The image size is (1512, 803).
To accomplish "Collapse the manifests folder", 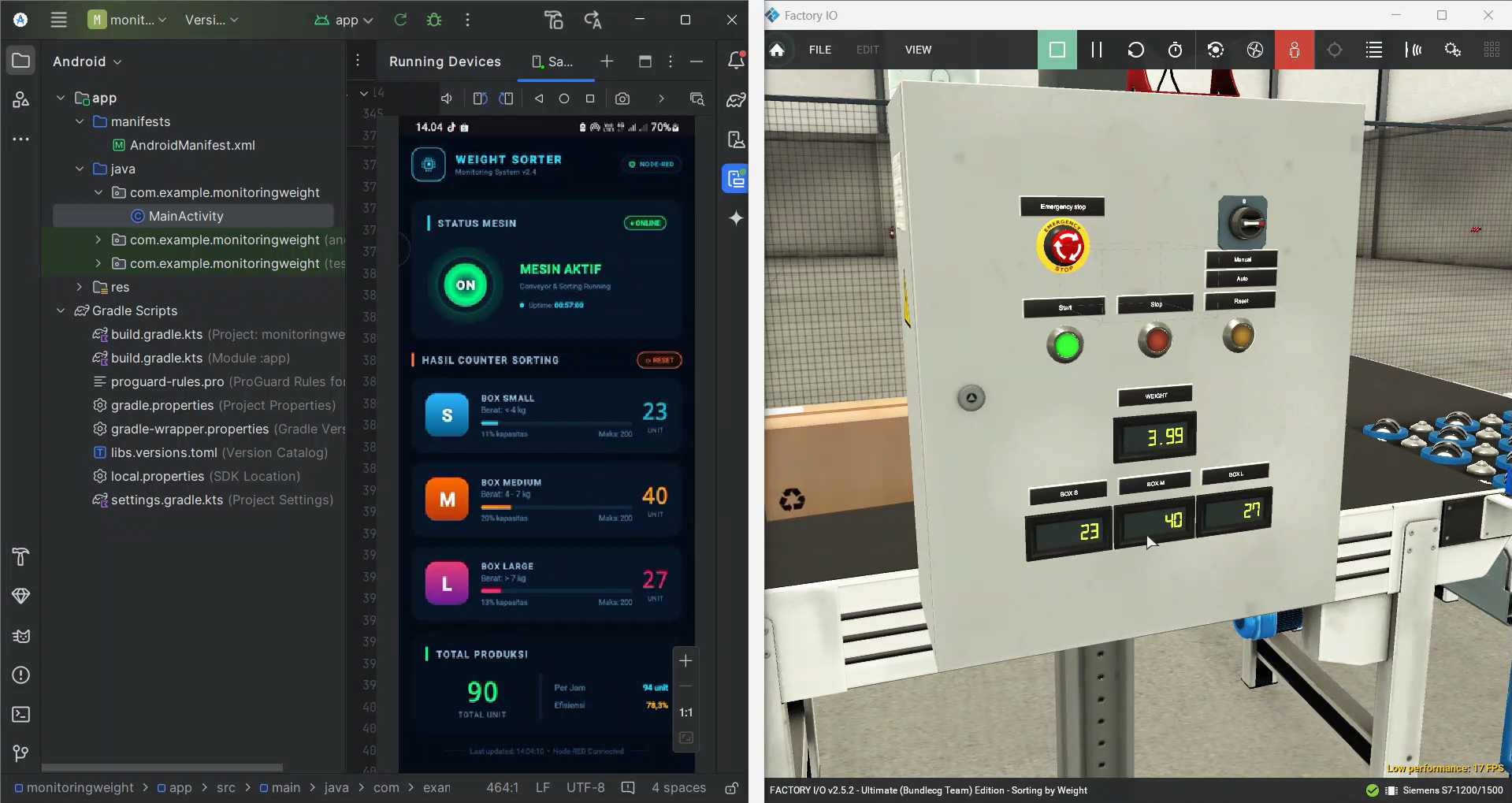I will 80,121.
